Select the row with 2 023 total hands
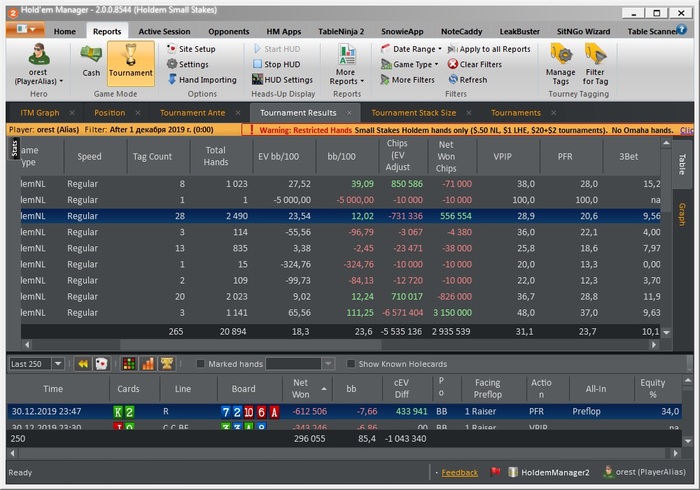This screenshot has width=700, height=490. (340, 296)
